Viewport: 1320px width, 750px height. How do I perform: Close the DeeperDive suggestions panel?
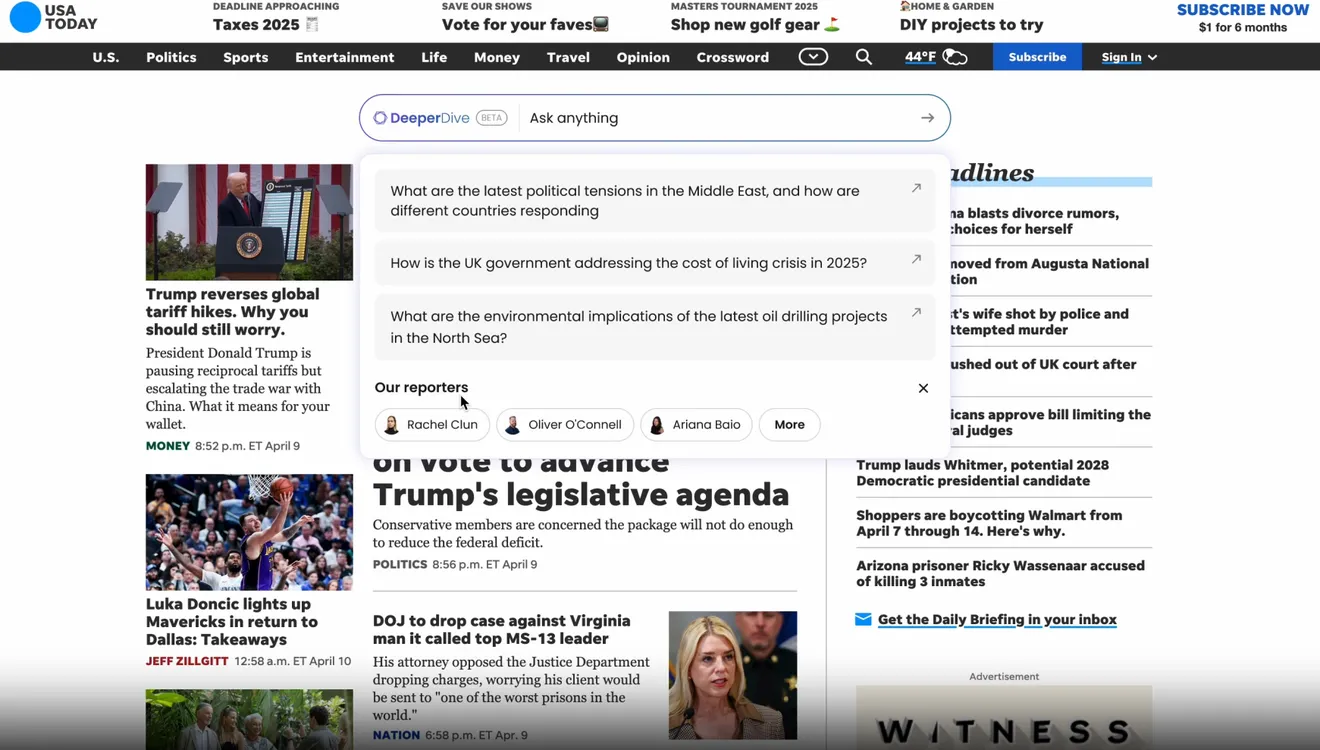pyautogui.click(x=923, y=388)
